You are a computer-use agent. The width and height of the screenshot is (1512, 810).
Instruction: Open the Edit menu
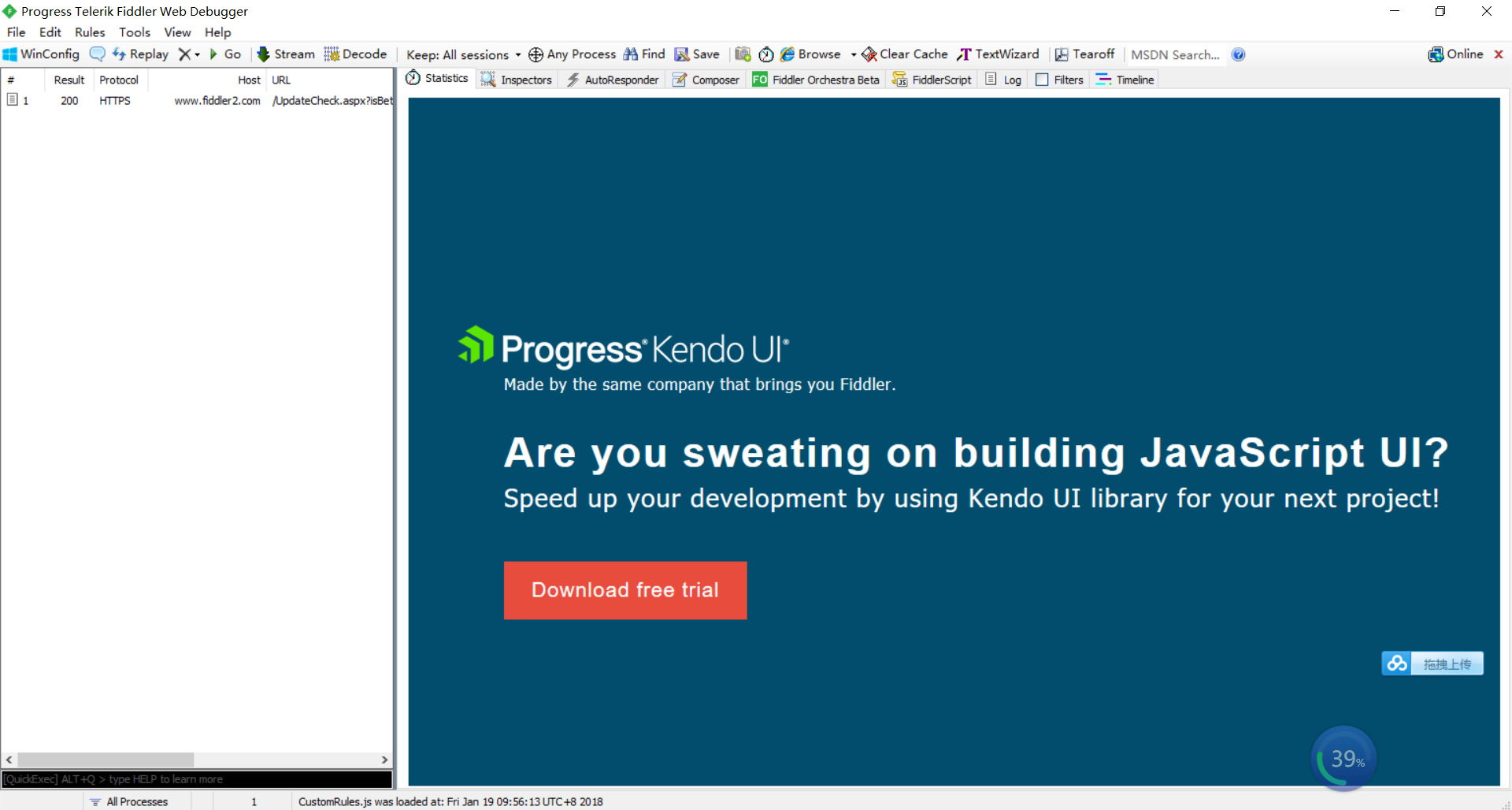coord(50,32)
